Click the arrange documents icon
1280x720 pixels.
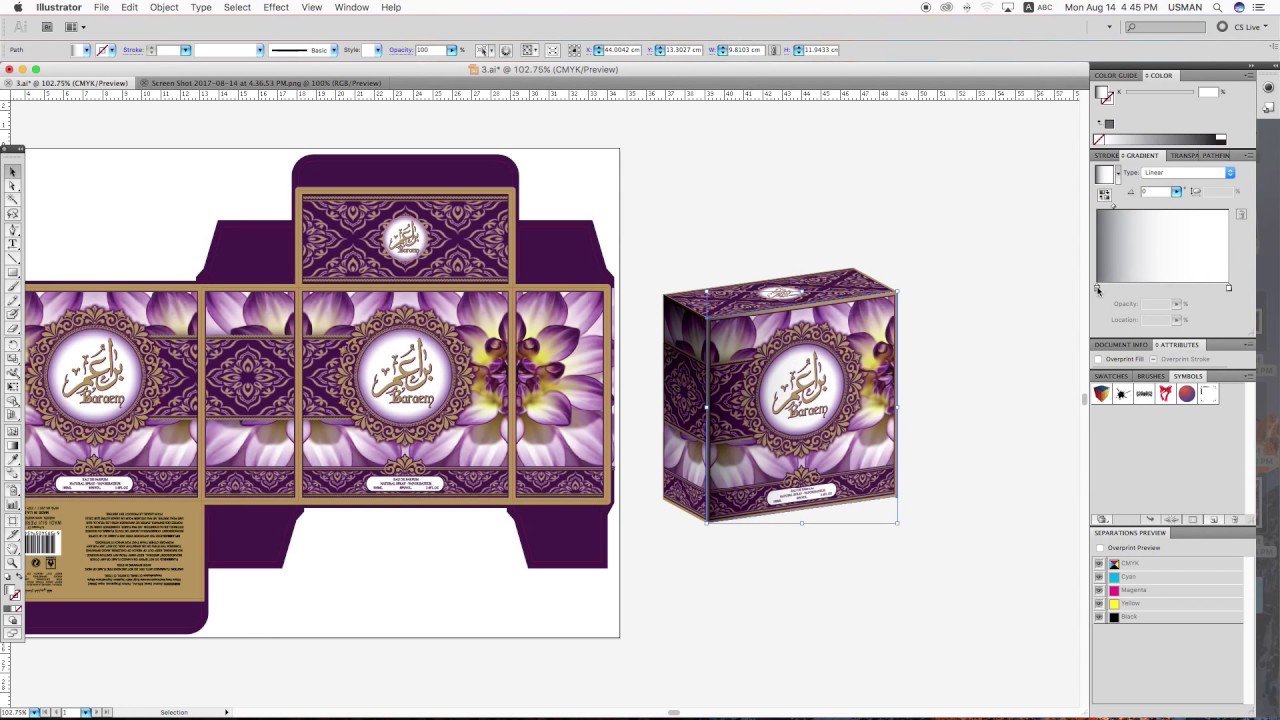(73, 27)
